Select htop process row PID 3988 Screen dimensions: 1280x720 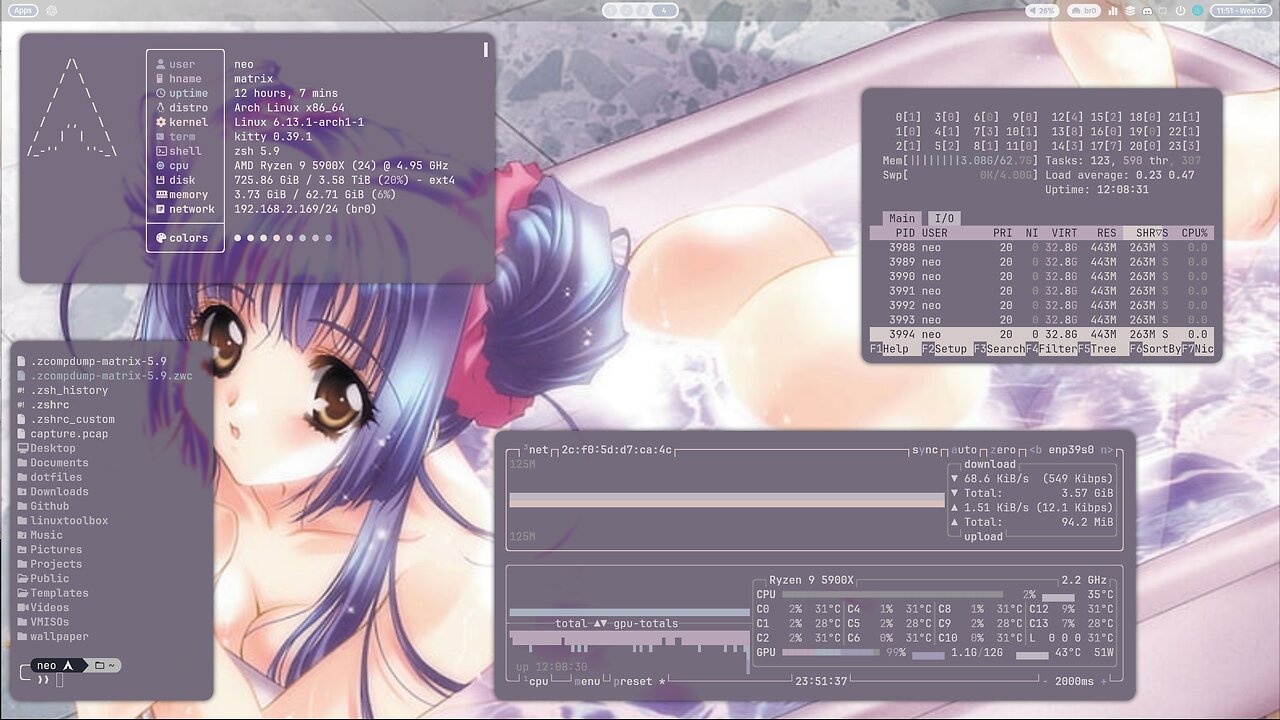pyautogui.click(x=1042, y=247)
